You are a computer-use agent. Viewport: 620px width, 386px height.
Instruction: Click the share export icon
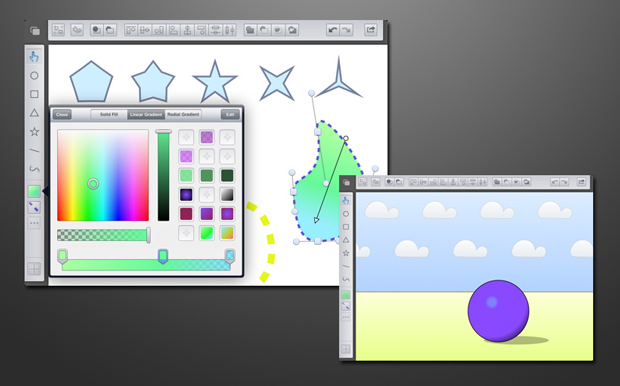pyautogui.click(x=370, y=30)
